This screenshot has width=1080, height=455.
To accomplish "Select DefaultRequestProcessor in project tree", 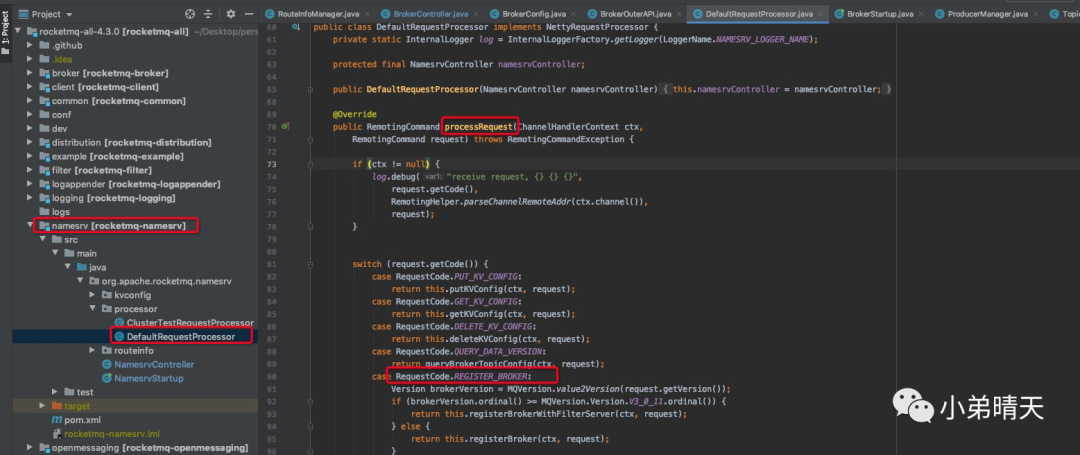I will click(x=180, y=337).
